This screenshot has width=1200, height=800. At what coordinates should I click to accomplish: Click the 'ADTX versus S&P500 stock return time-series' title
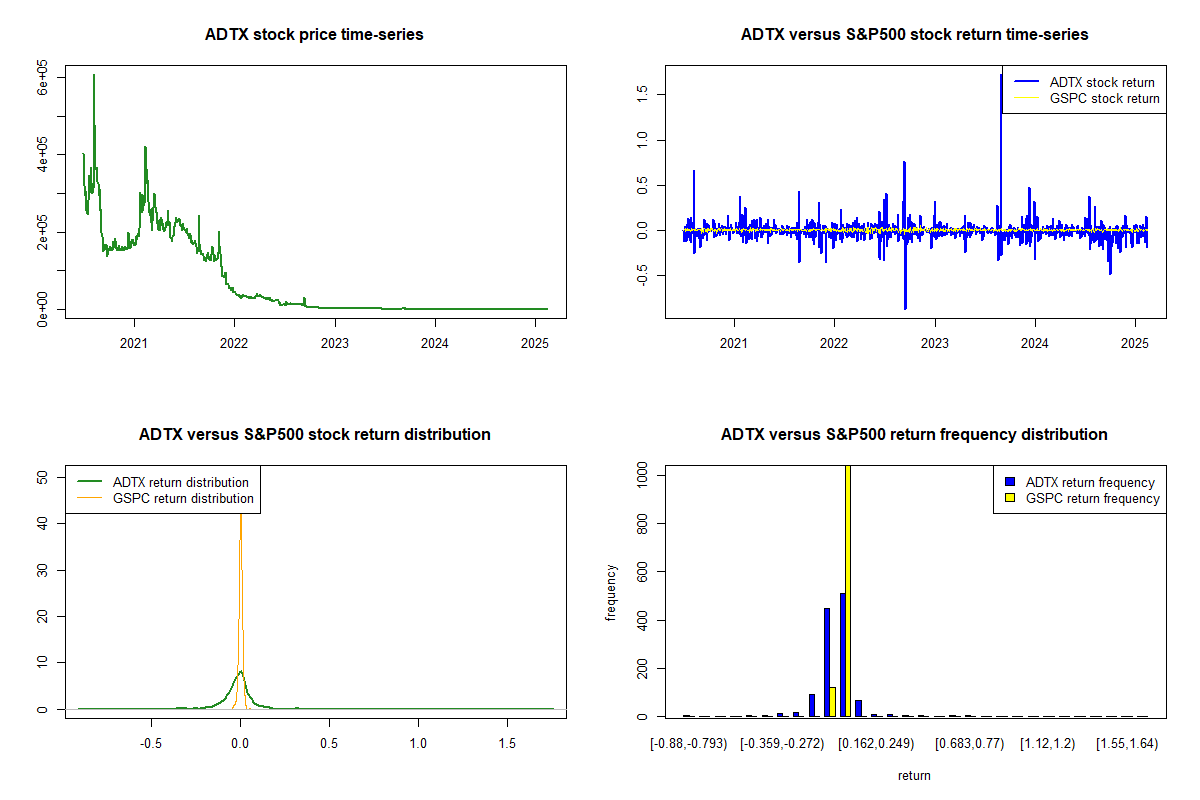coord(914,35)
